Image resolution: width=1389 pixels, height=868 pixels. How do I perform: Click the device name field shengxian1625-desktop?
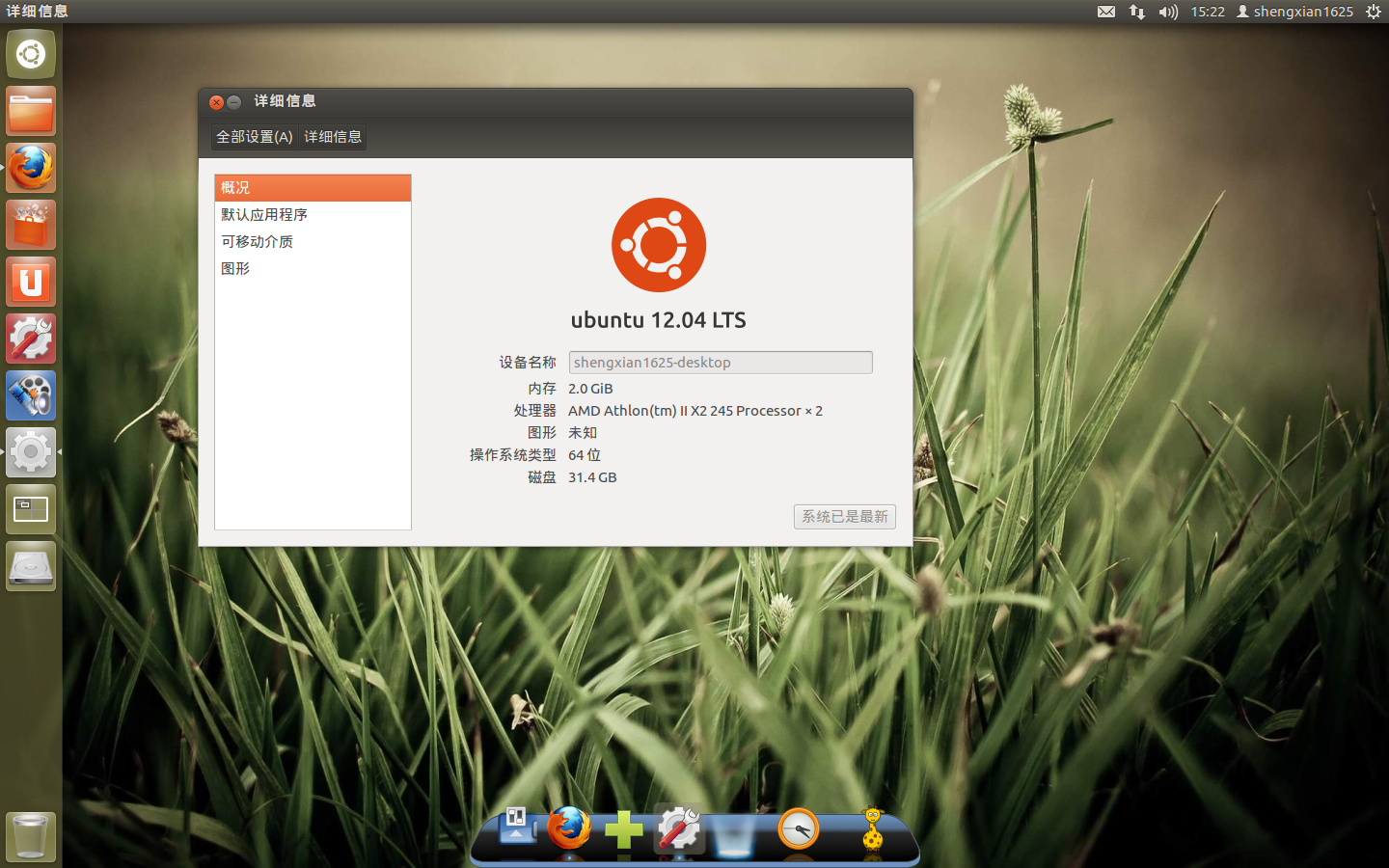721,363
